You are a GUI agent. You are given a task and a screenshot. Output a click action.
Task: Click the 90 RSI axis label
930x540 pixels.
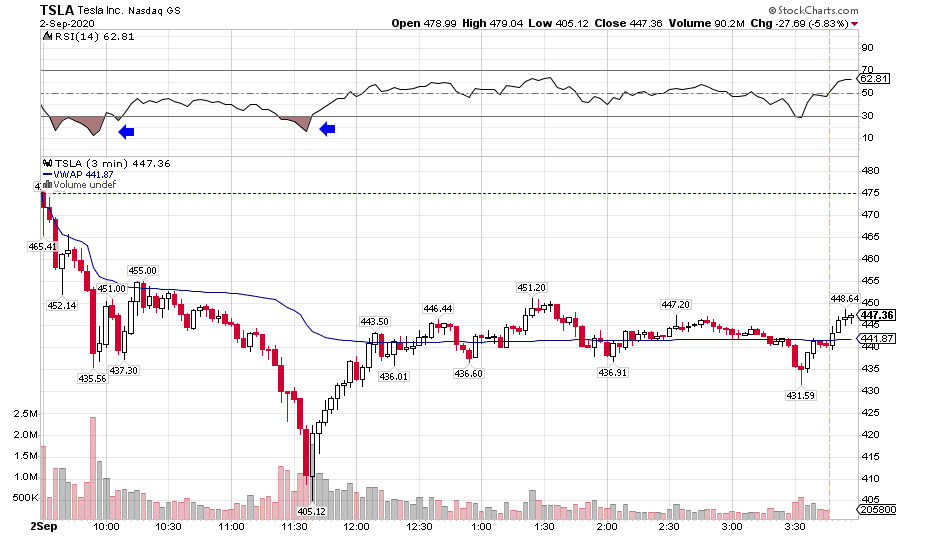tap(867, 48)
